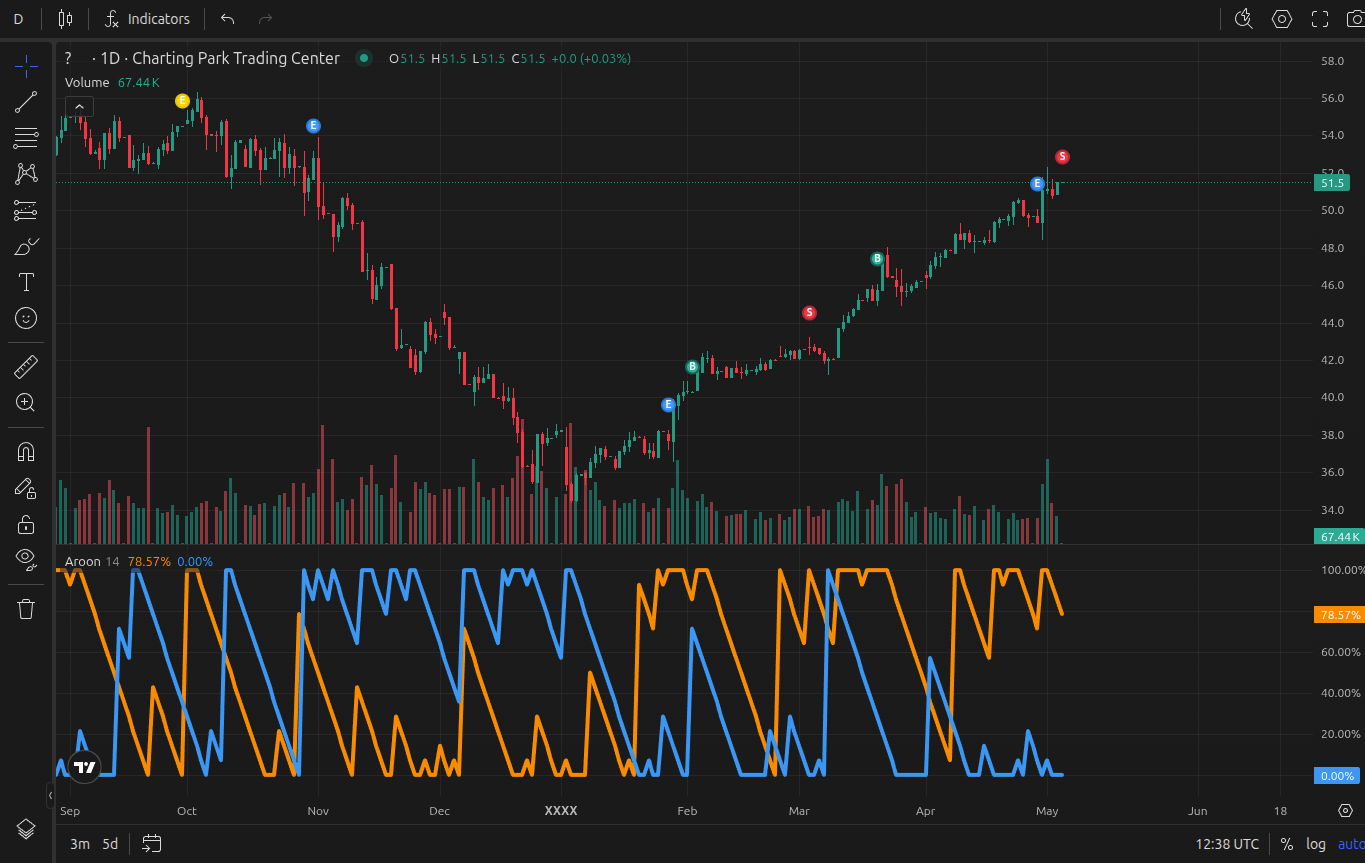Click the red S marker near May
This screenshot has height=863, width=1365.
[1062, 157]
